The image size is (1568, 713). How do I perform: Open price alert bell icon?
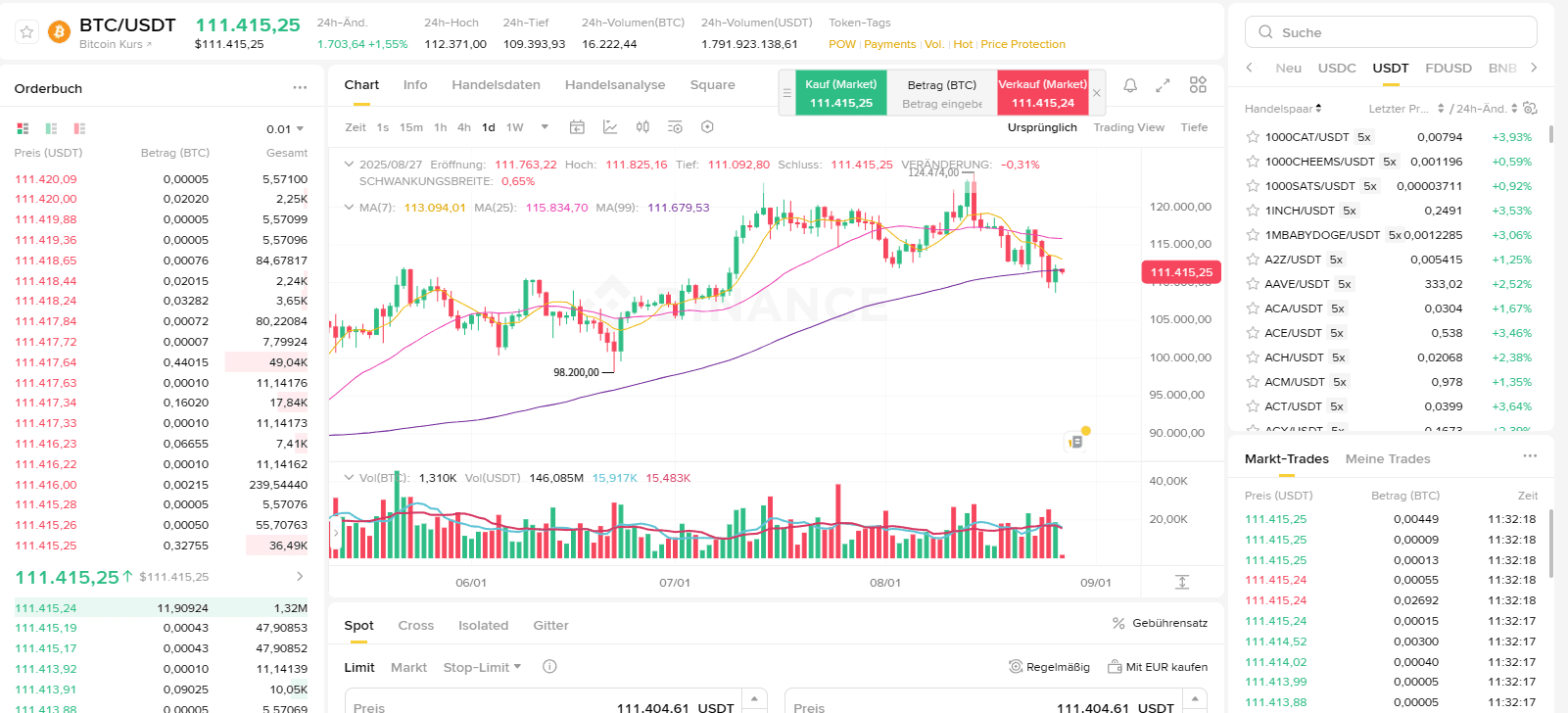pos(1130,85)
